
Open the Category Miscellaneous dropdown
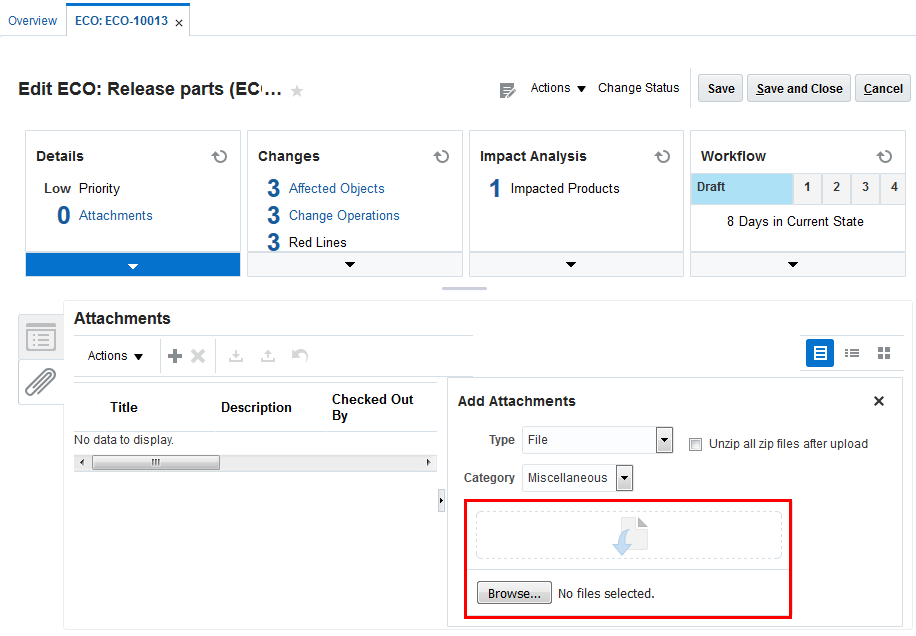(625, 478)
